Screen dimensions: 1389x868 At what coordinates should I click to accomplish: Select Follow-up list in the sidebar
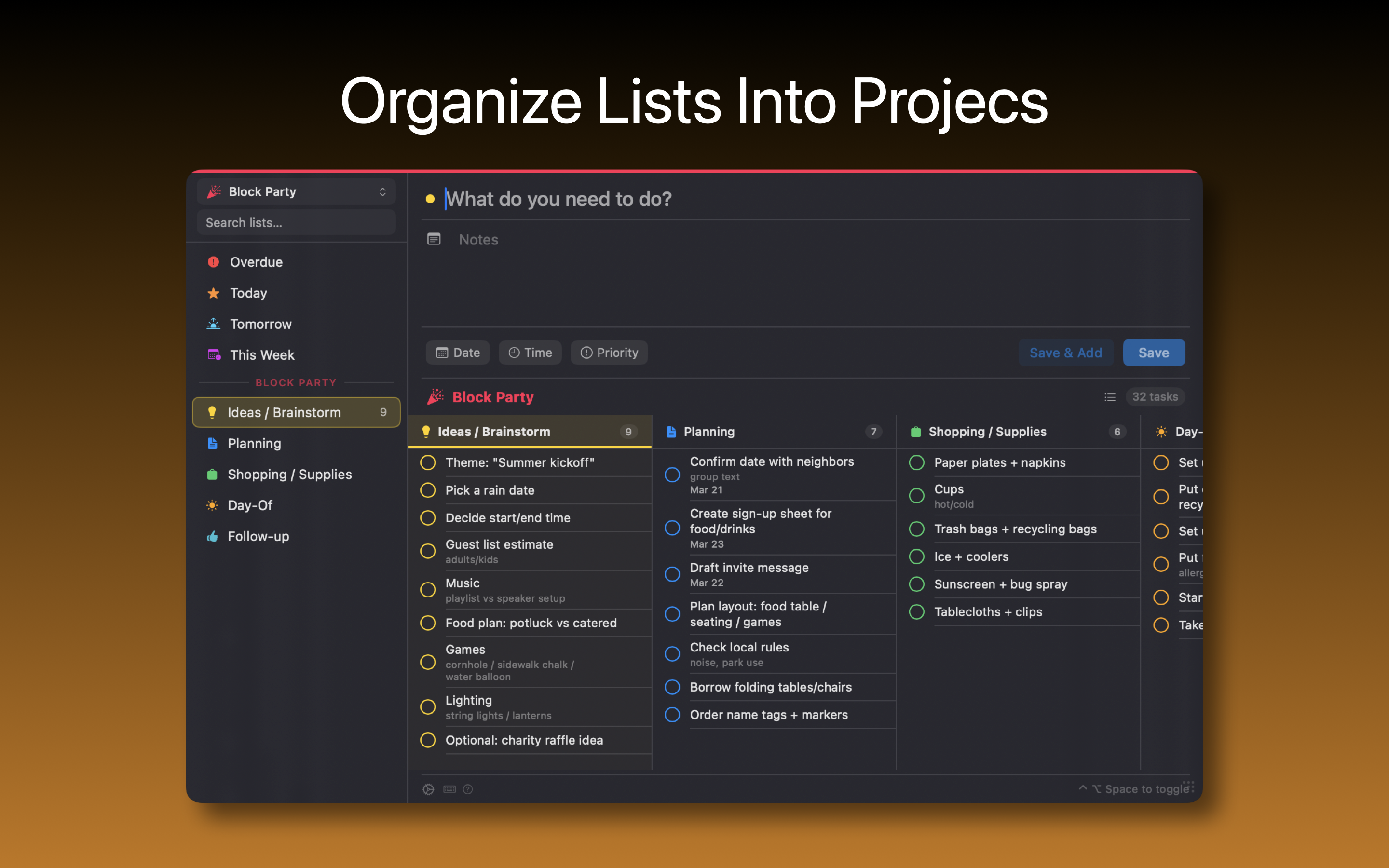296,536
